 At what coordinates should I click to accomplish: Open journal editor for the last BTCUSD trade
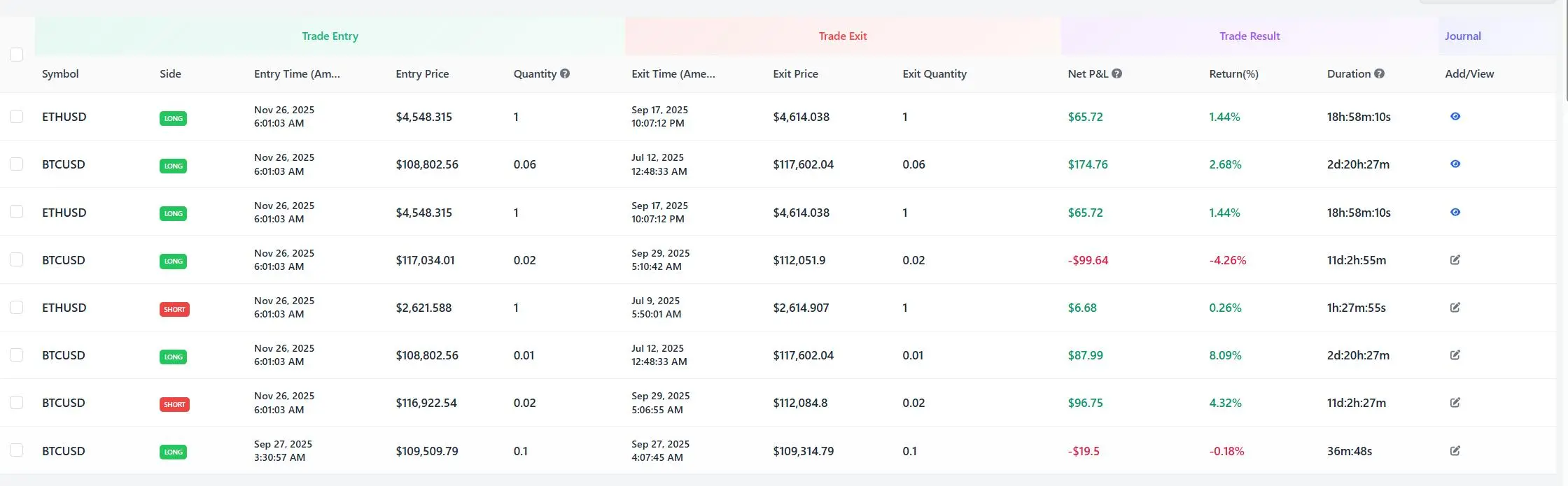(1455, 451)
